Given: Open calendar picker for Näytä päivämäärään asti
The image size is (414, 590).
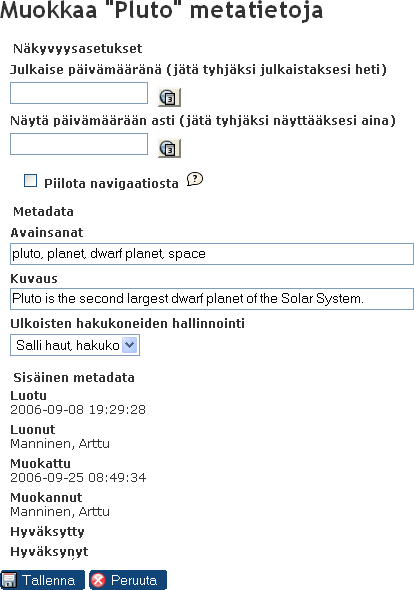Looking at the screenshot, I should [x=169, y=148].
